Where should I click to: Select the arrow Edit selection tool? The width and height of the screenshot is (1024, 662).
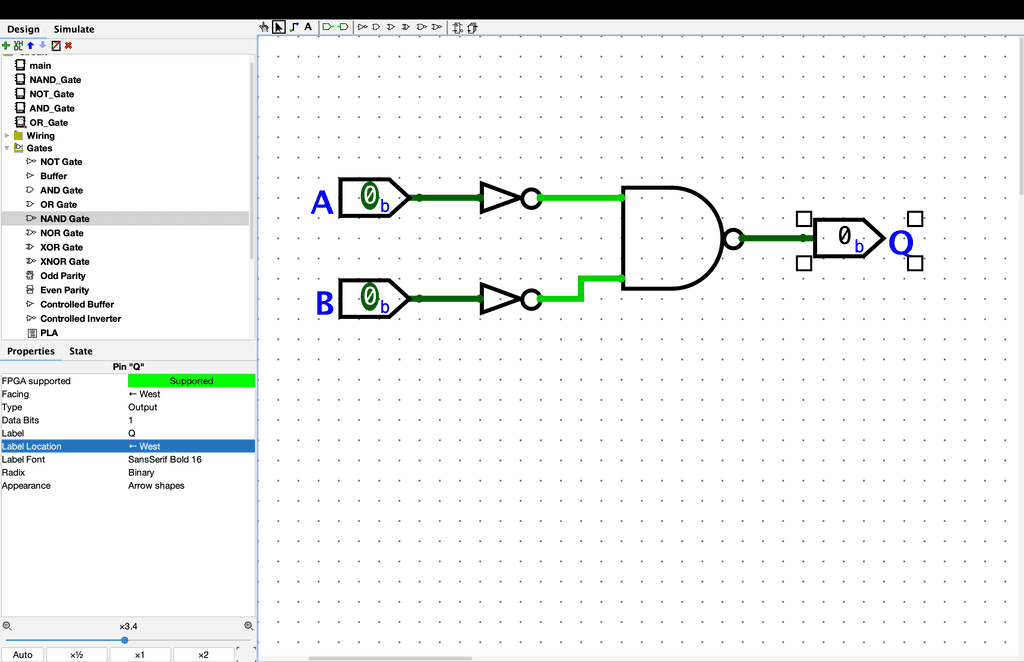(279, 27)
